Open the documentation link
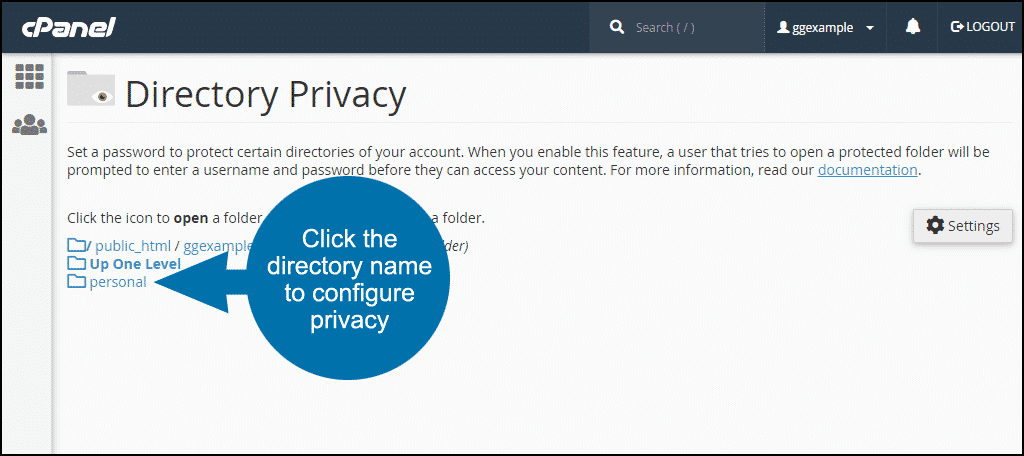 [867, 171]
